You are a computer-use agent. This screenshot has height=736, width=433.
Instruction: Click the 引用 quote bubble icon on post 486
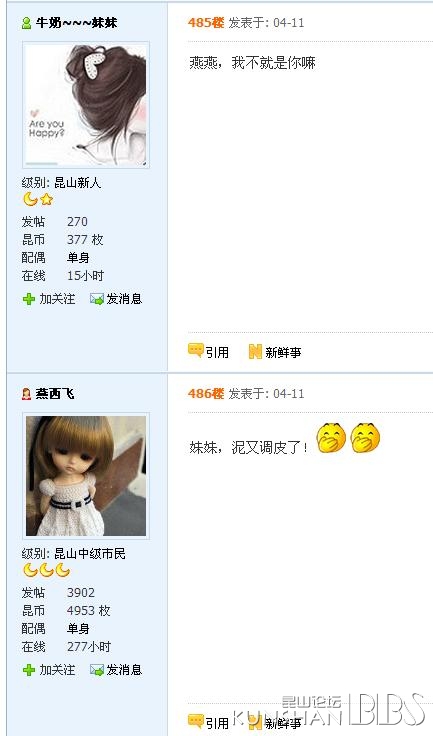point(195,722)
